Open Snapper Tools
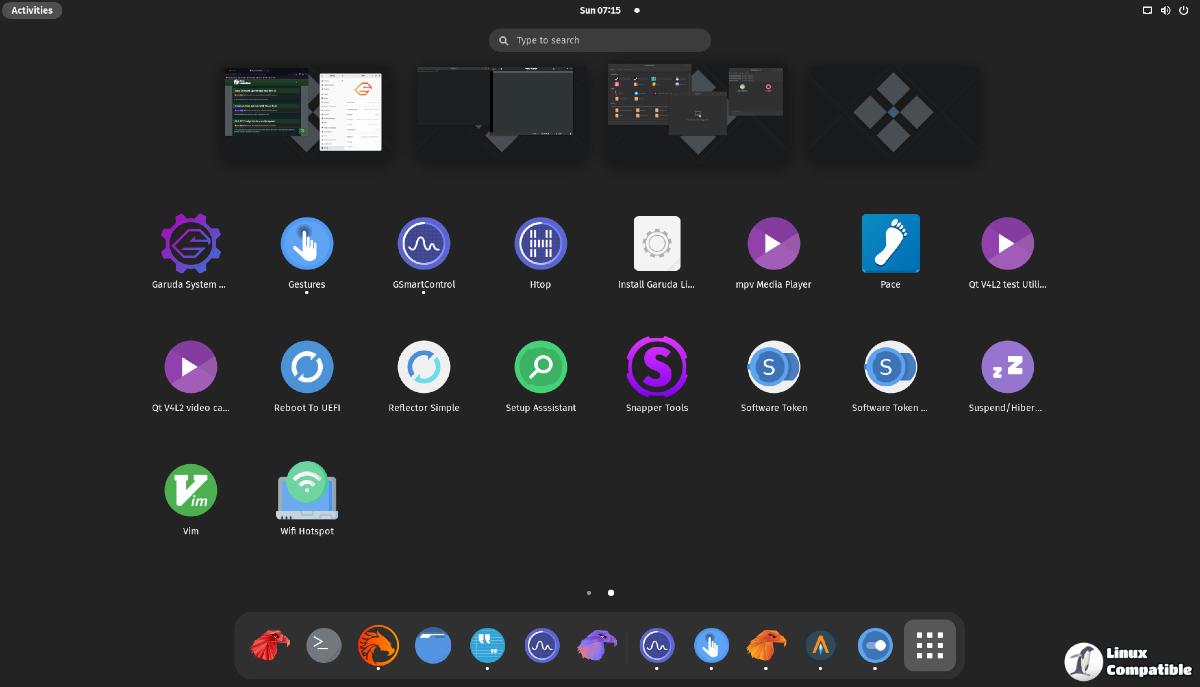The width and height of the screenshot is (1200, 687). (x=656, y=367)
